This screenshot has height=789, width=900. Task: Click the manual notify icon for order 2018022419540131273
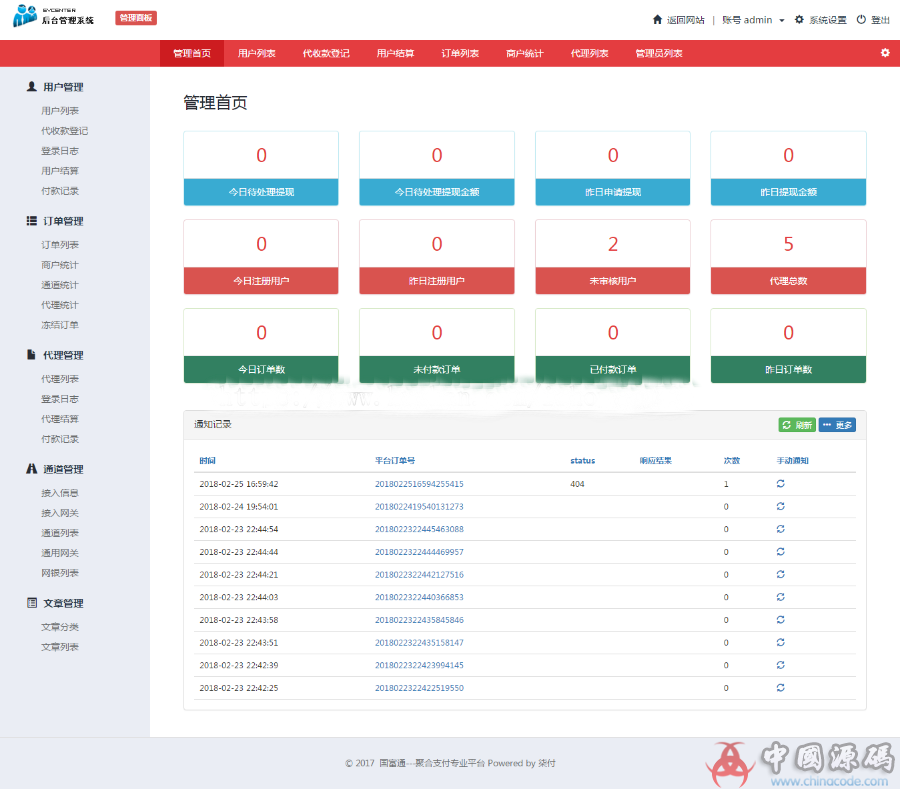(x=780, y=507)
